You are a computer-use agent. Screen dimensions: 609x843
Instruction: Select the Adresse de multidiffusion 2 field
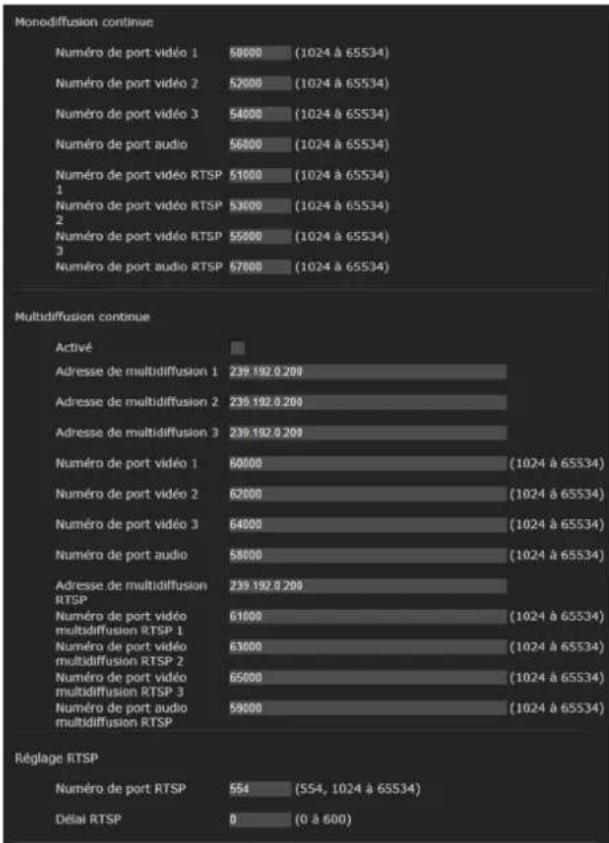368,402
